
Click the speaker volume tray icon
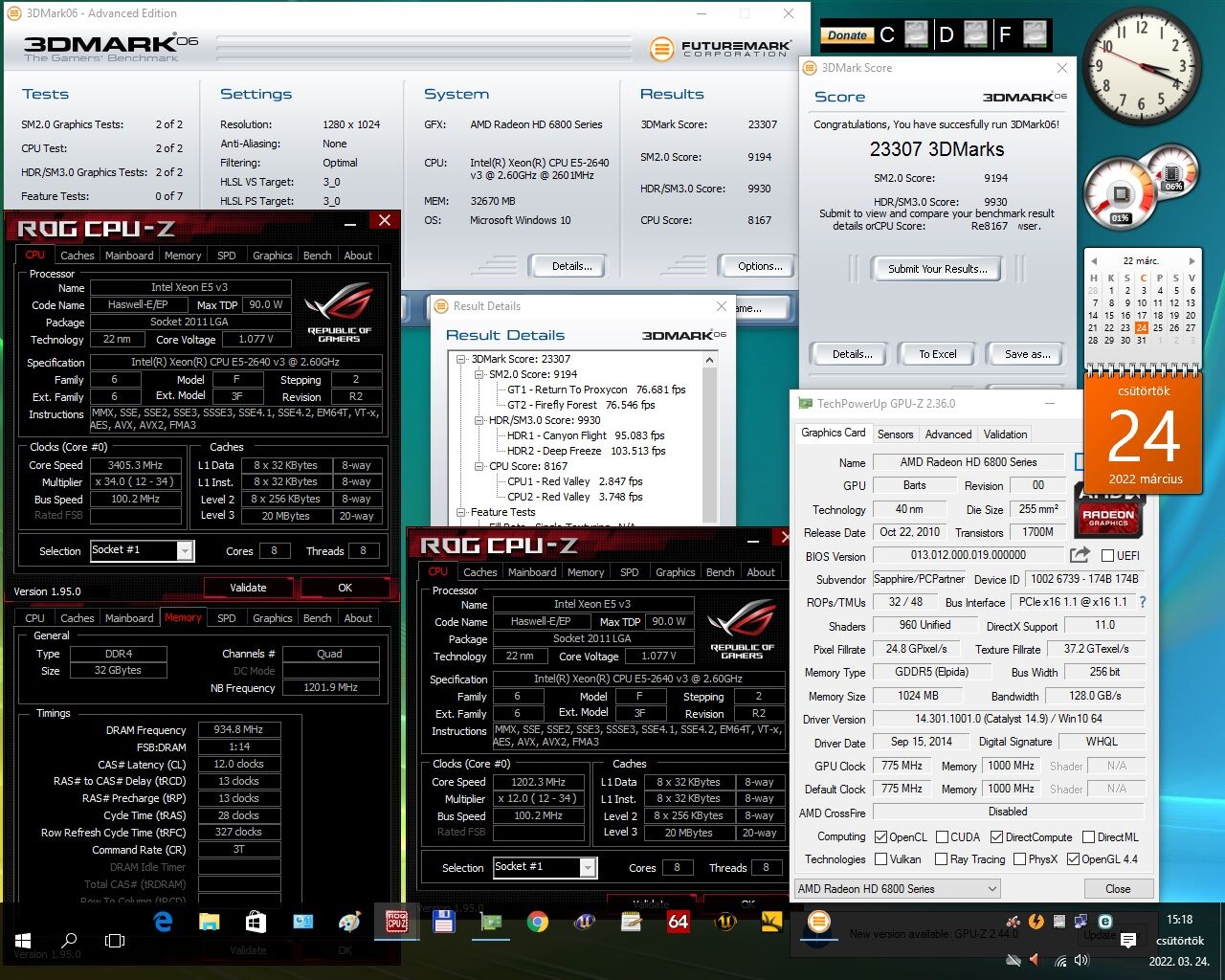pyautogui.click(x=1081, y=961)
